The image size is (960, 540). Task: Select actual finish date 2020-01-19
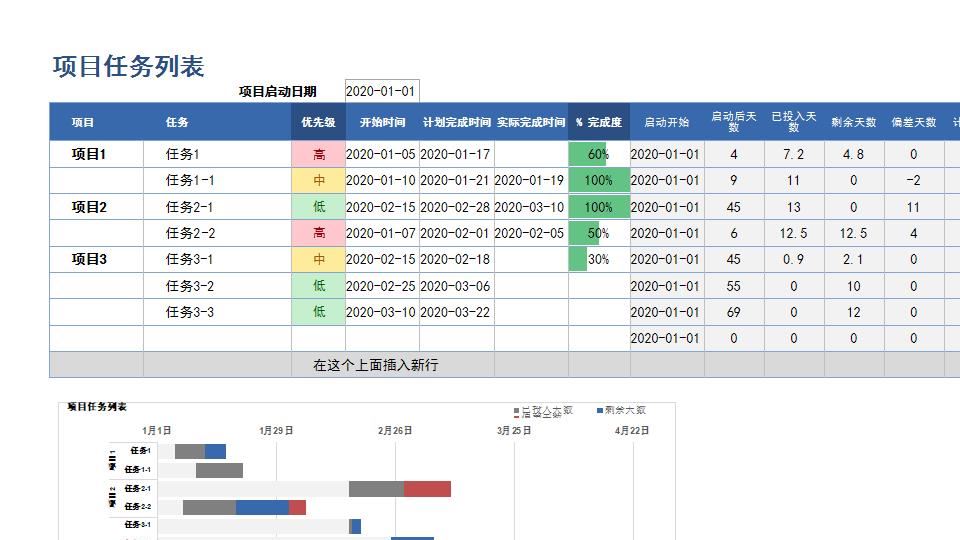click(531, 181)
